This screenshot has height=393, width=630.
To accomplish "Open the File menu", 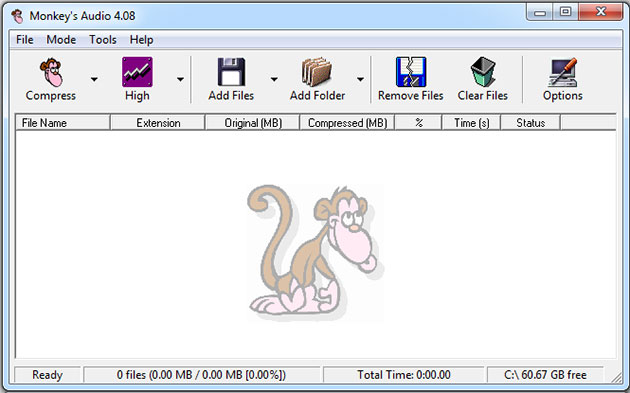I will [25, 40].
